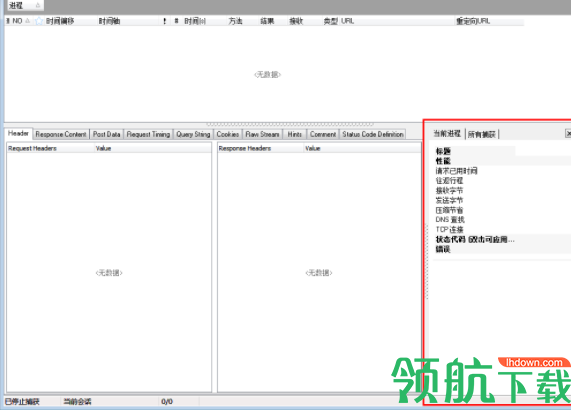
Task: Click the 时间轴 column header
Action: tap(109, 21)
